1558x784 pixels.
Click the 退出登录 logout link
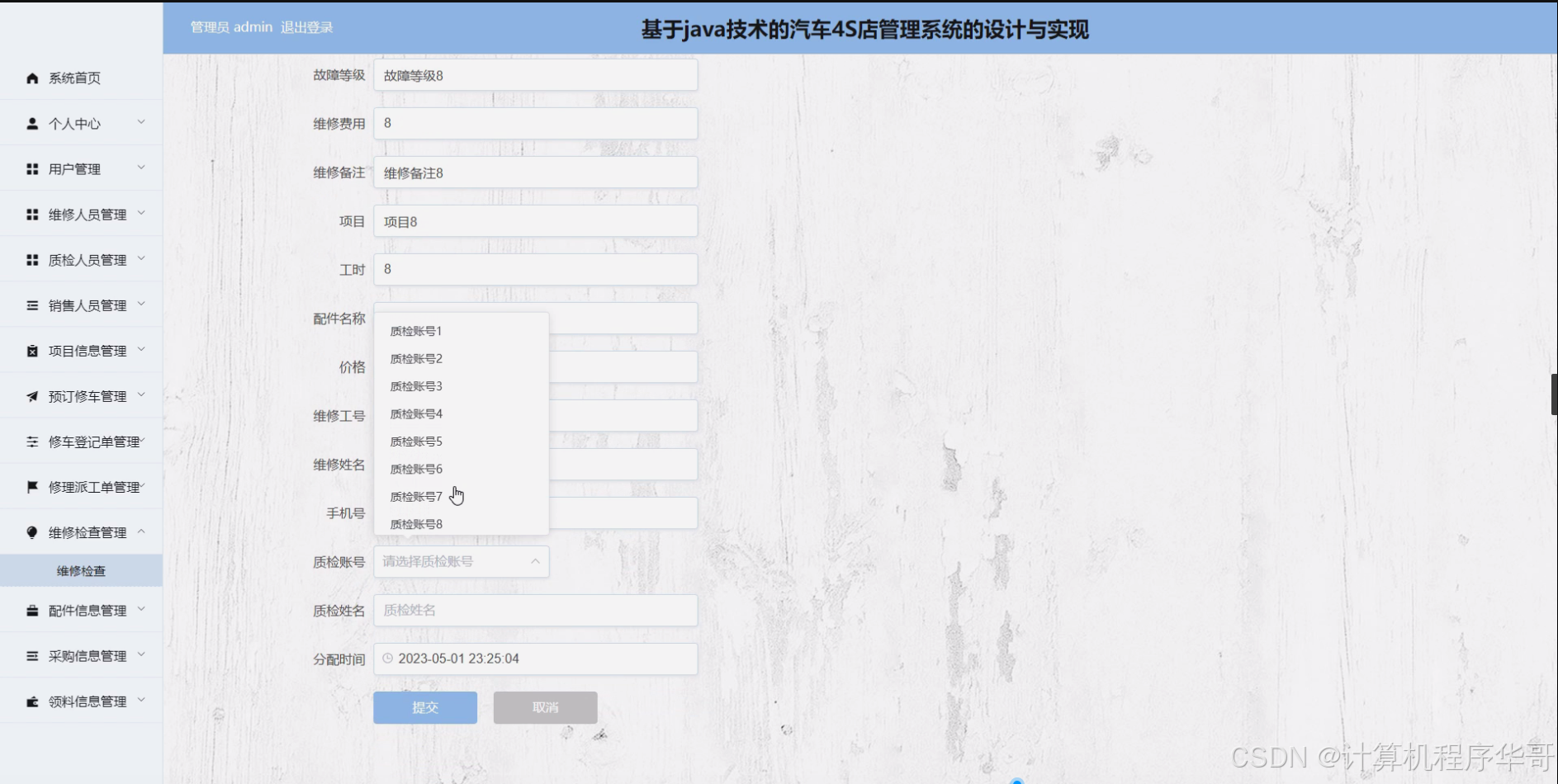306,26
